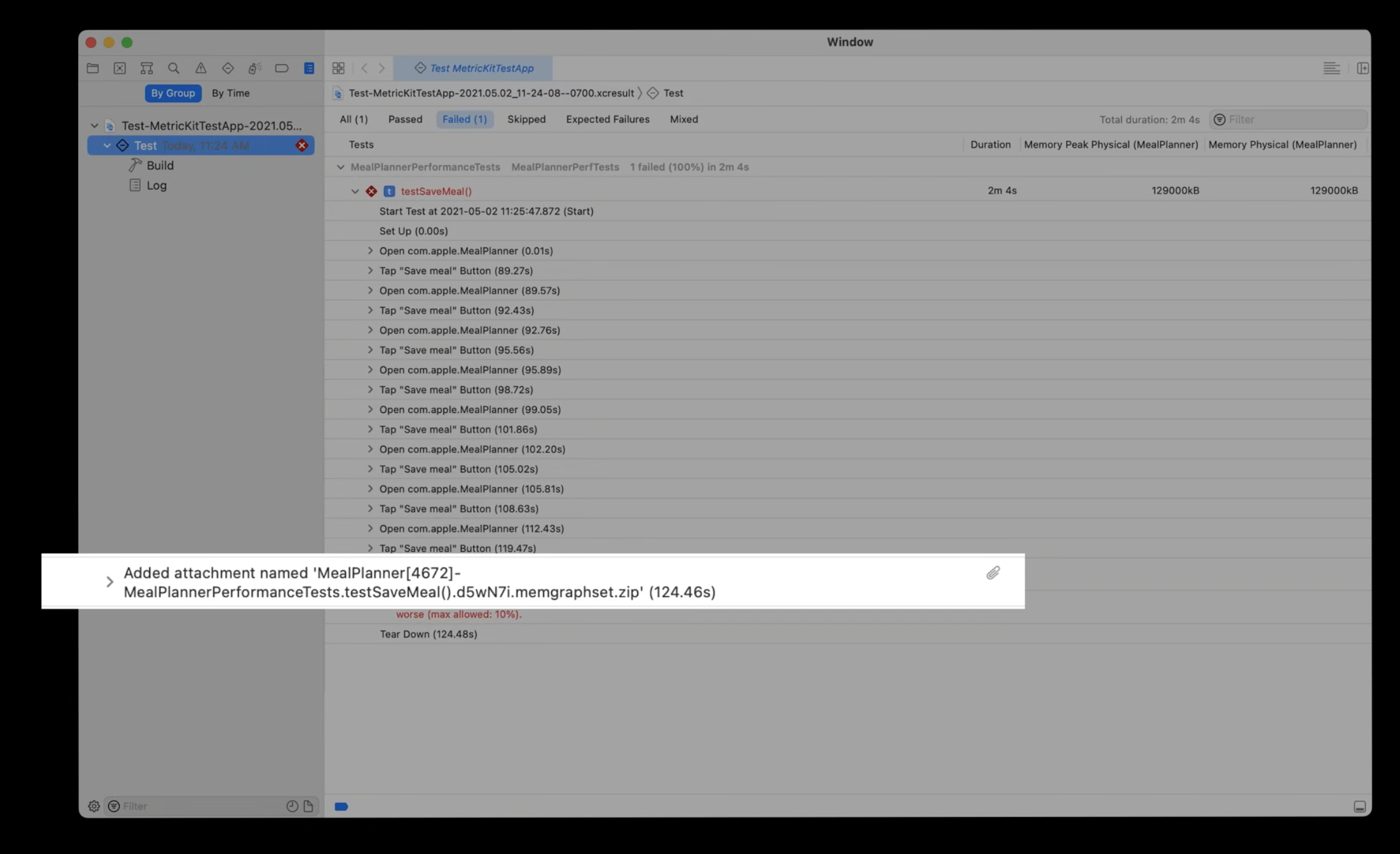This screenshot has width=1400, height=854.
Task: Switch to Mixed filter tab
Action: (684, 119)
